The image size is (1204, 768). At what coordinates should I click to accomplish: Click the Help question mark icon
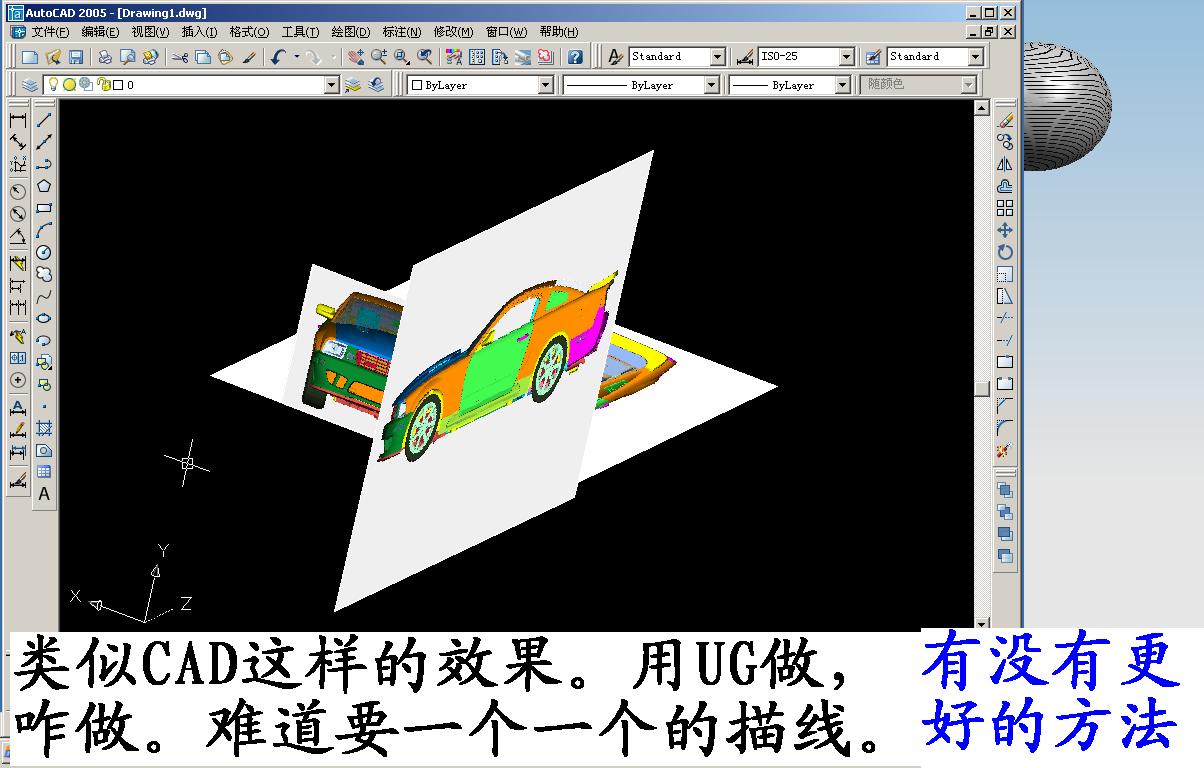point(575,57)
